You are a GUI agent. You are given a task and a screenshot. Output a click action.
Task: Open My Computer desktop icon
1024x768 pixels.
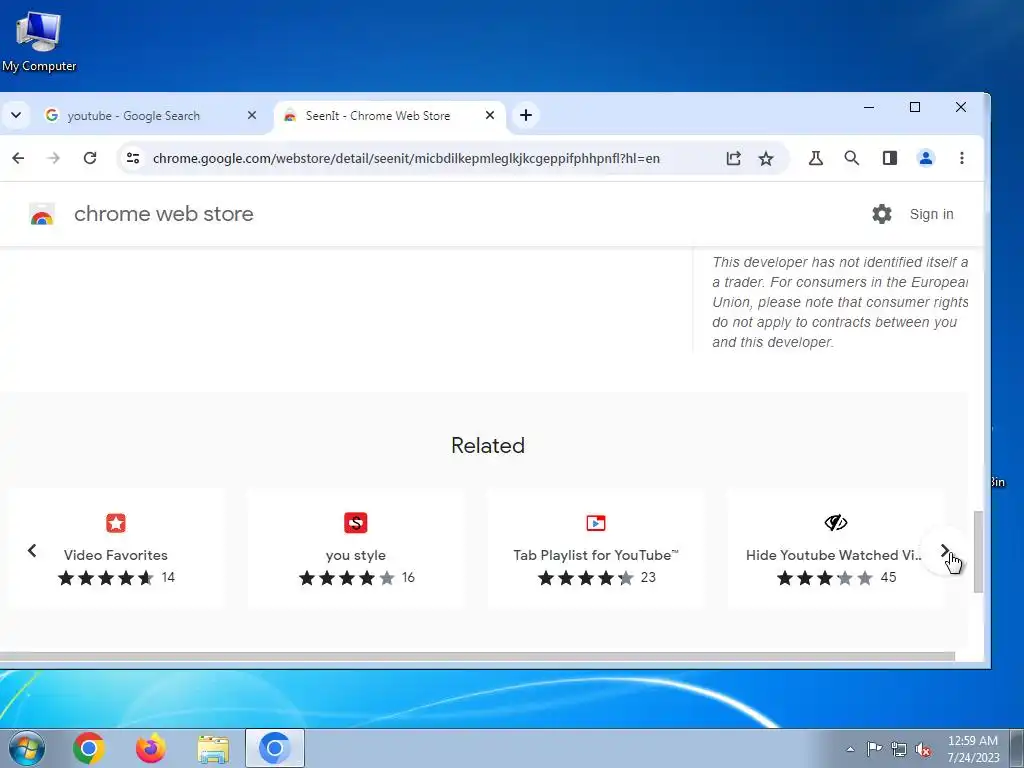(x=39, y=42)
